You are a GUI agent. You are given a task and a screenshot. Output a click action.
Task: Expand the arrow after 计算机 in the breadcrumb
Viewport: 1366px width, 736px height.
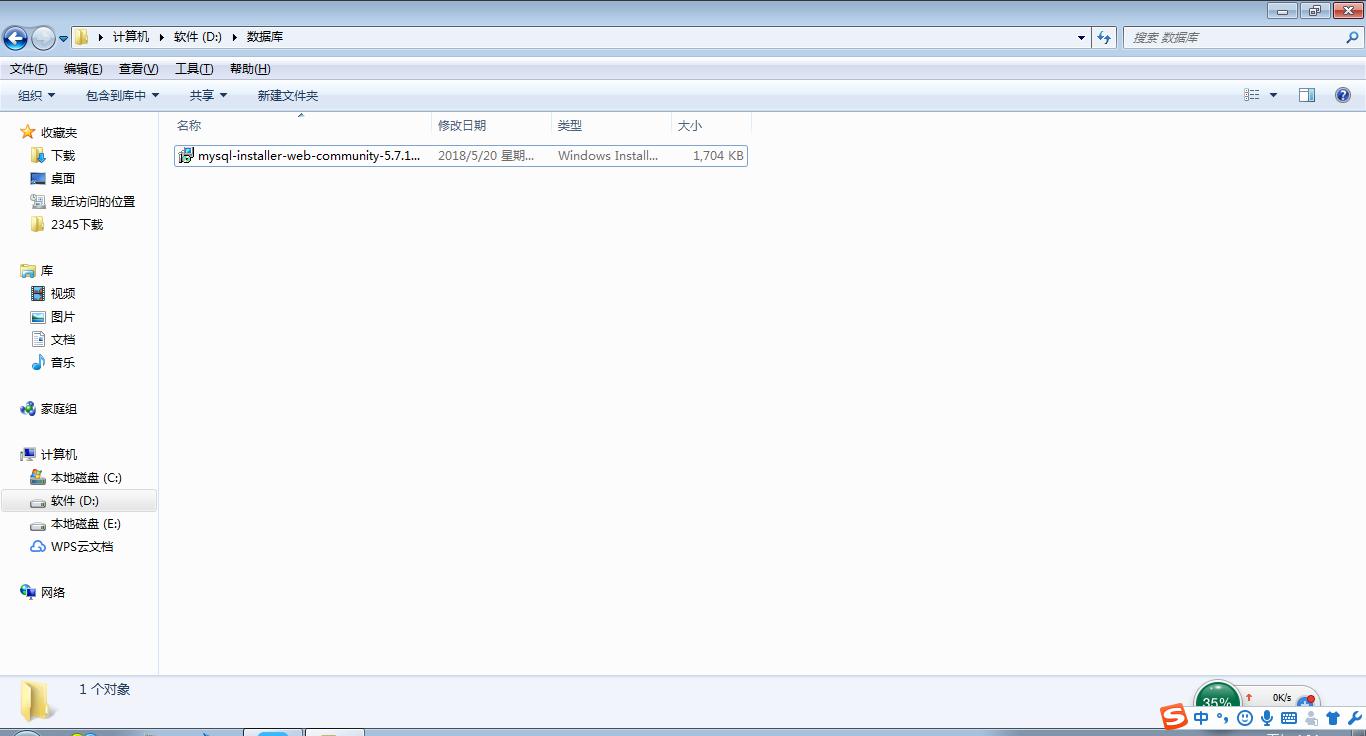162,37
